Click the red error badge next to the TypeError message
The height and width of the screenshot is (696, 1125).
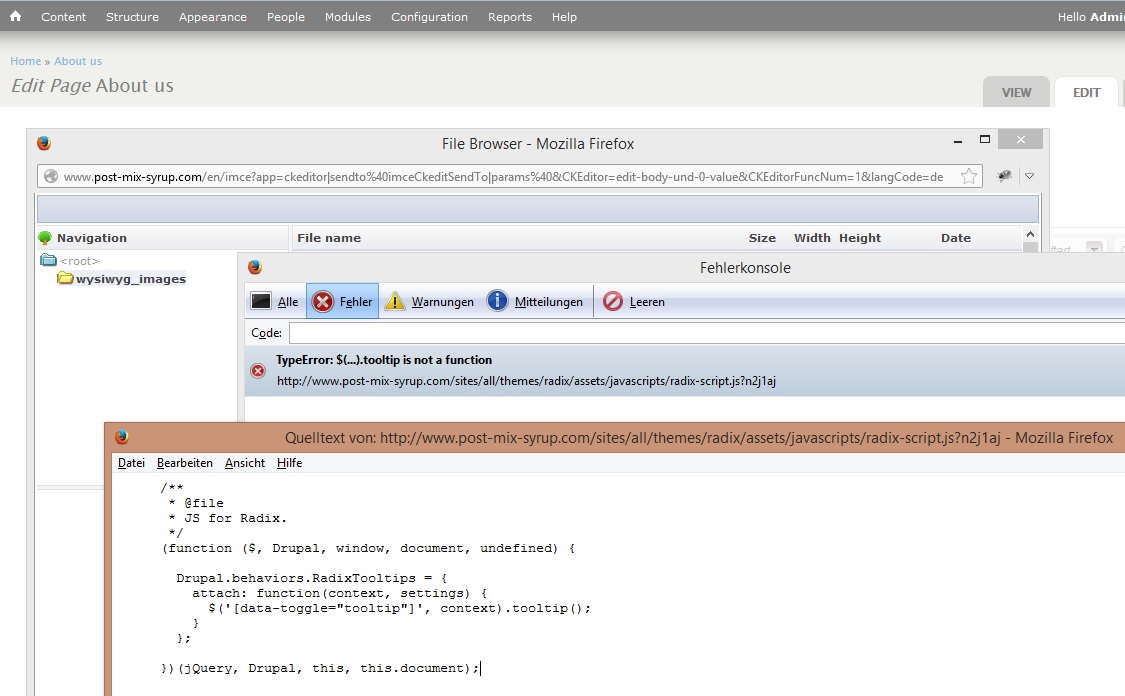[x=258, y=370]
